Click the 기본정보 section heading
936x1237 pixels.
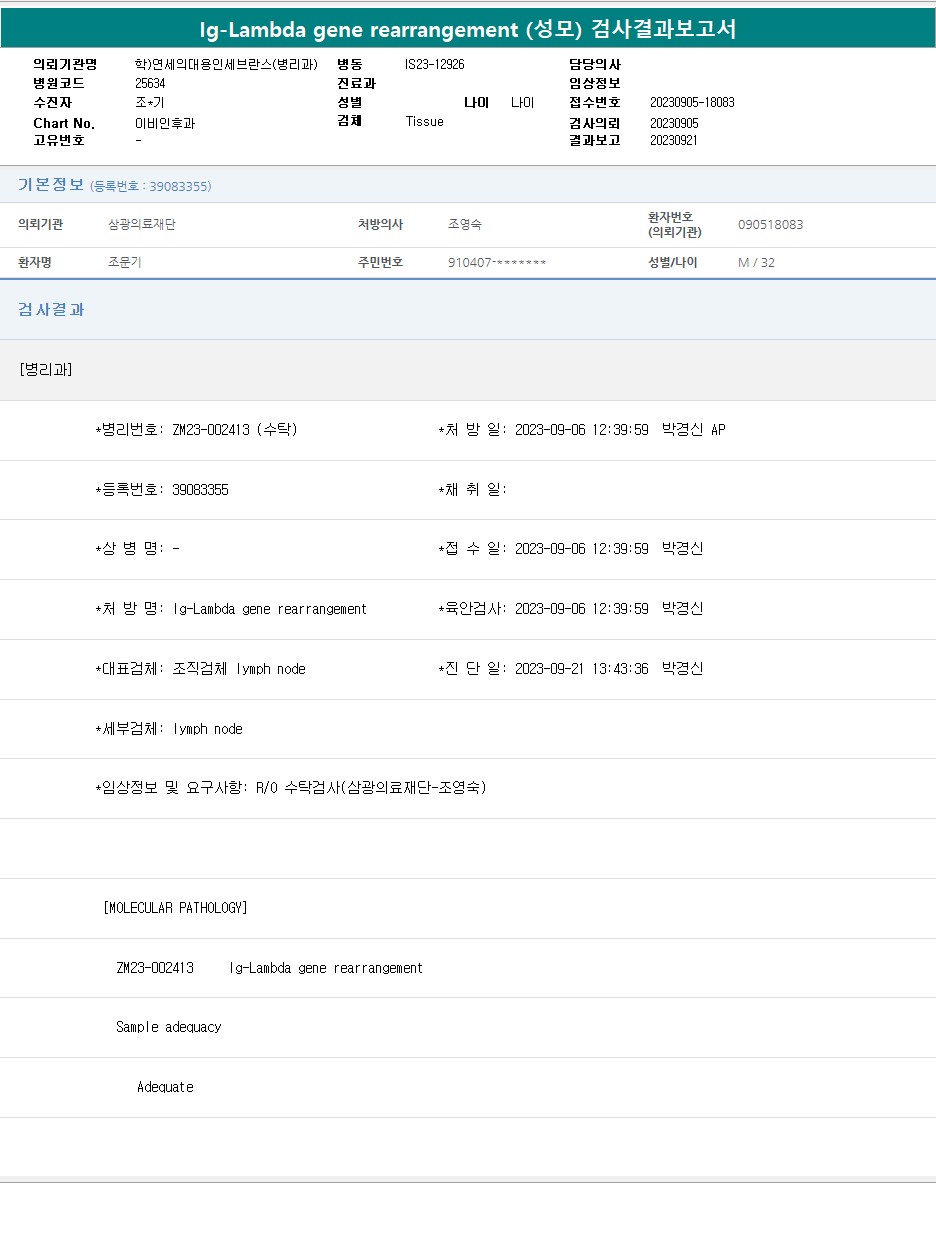click(x=51, y=185)
